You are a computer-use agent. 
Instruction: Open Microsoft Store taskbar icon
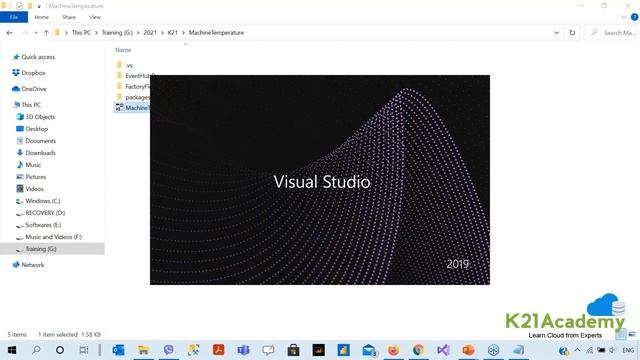pyautogui.click(x=293, y=350)
